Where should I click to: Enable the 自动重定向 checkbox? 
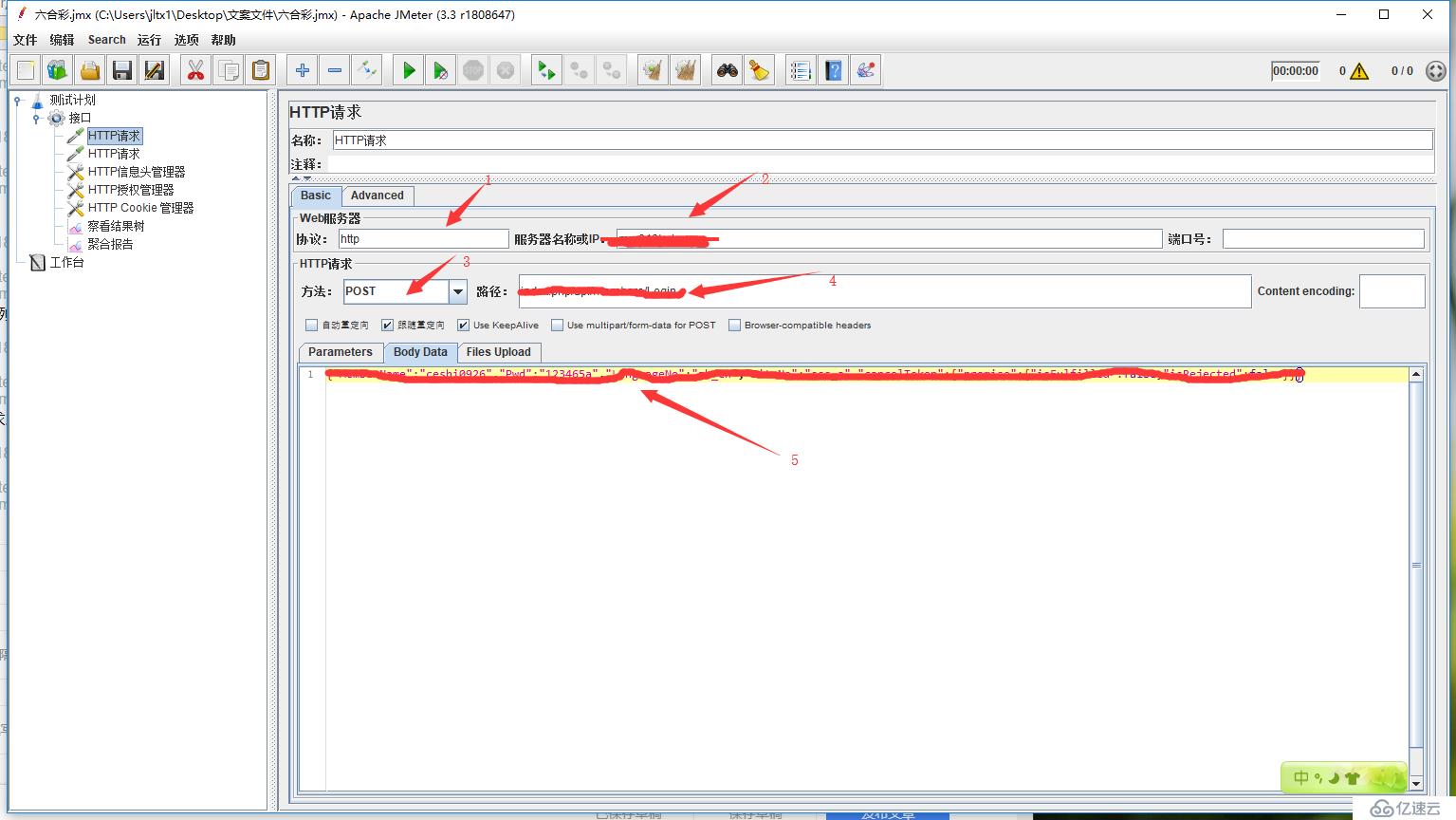311,325
